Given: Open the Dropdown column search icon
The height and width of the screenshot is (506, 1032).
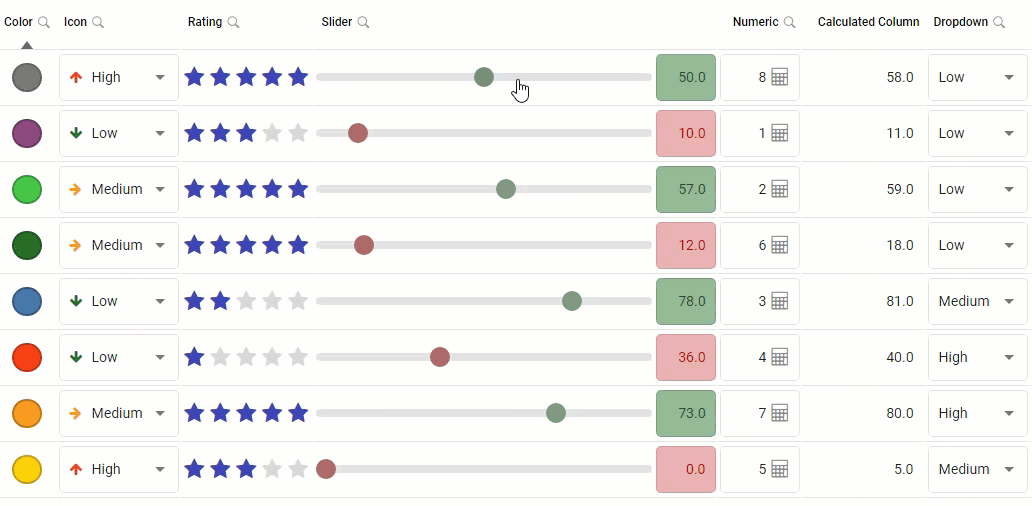Looking at the screenshot, I should [x=999, y=22].
